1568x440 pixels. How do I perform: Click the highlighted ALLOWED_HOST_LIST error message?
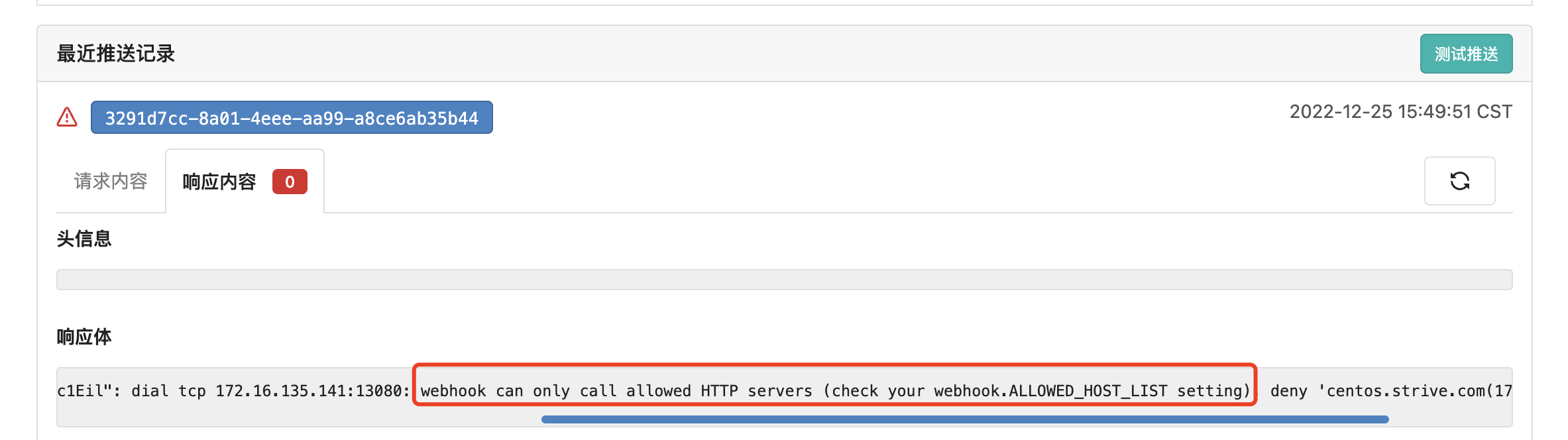coord(834,391)
